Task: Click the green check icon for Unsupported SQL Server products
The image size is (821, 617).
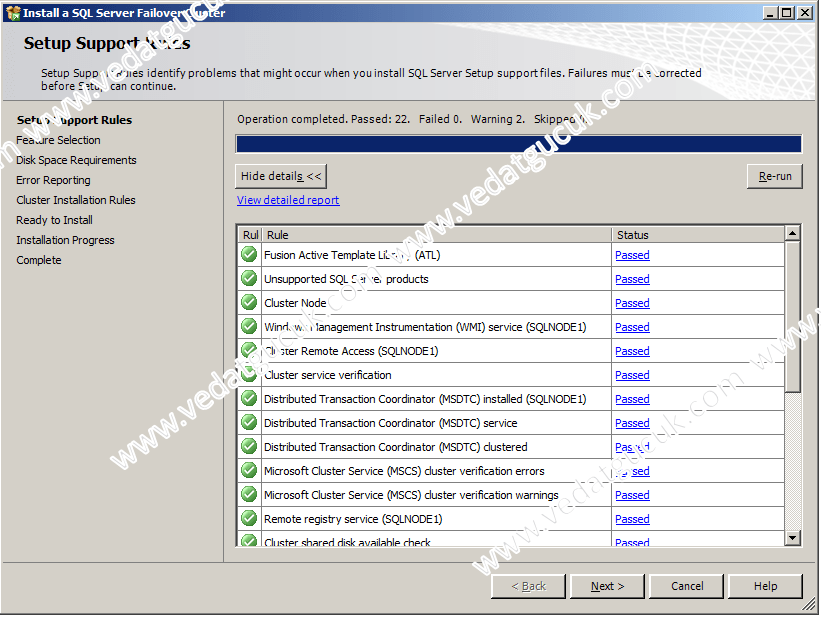Action: tap(249, 279)
